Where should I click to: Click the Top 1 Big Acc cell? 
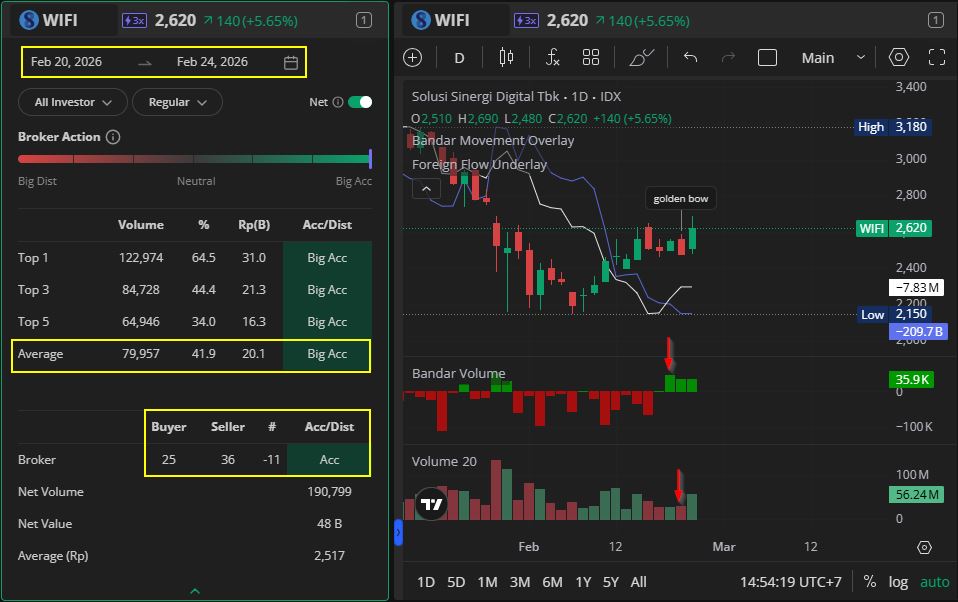(x=327, y=257)
